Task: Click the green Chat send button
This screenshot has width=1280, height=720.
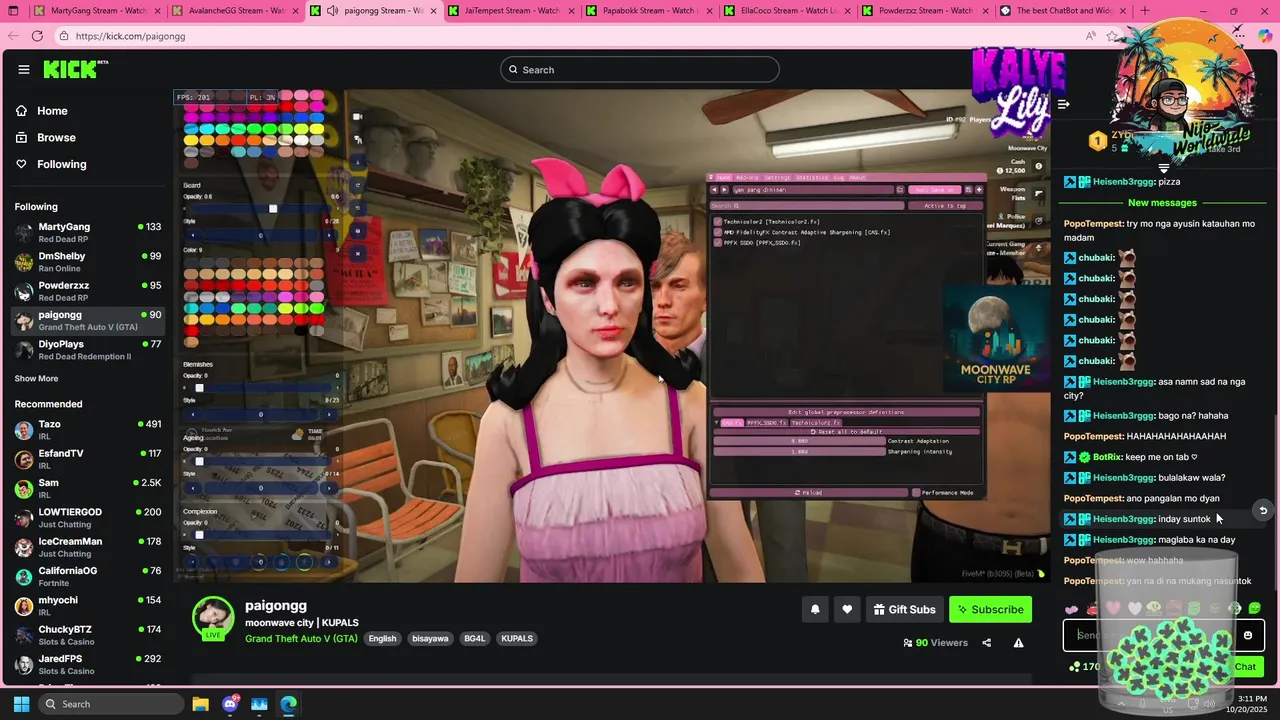Action: [1245, 666]
